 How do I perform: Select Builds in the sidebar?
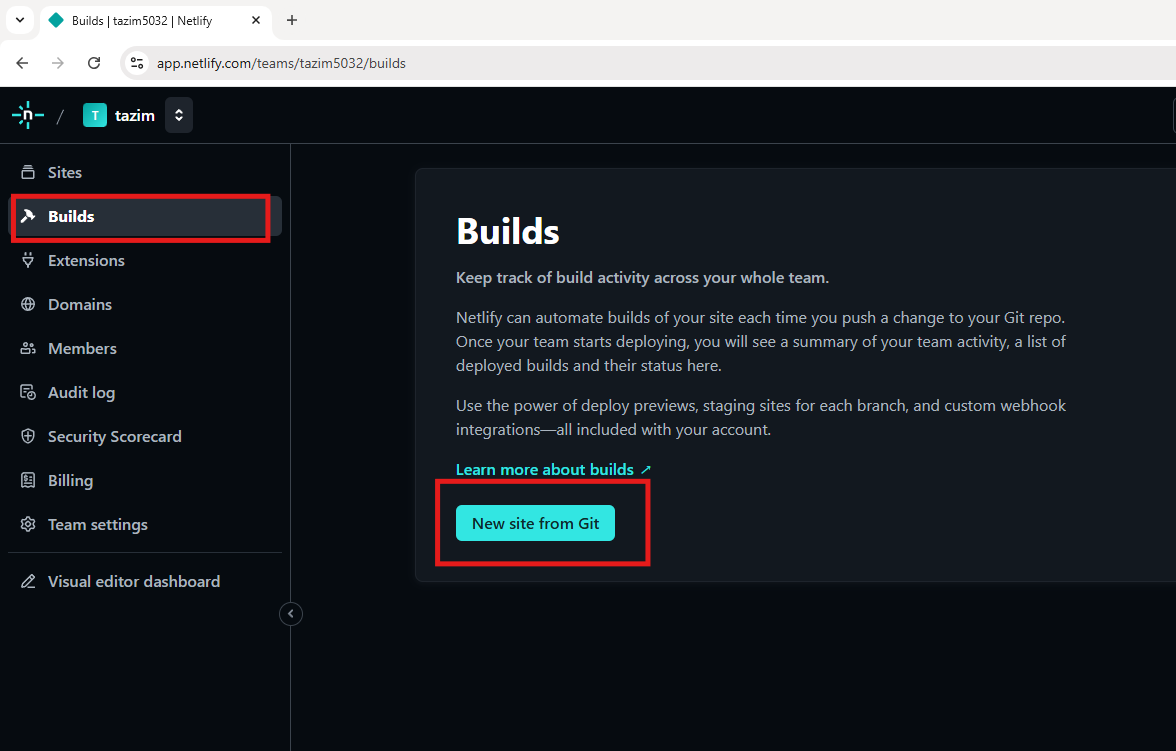pos(71,216)
